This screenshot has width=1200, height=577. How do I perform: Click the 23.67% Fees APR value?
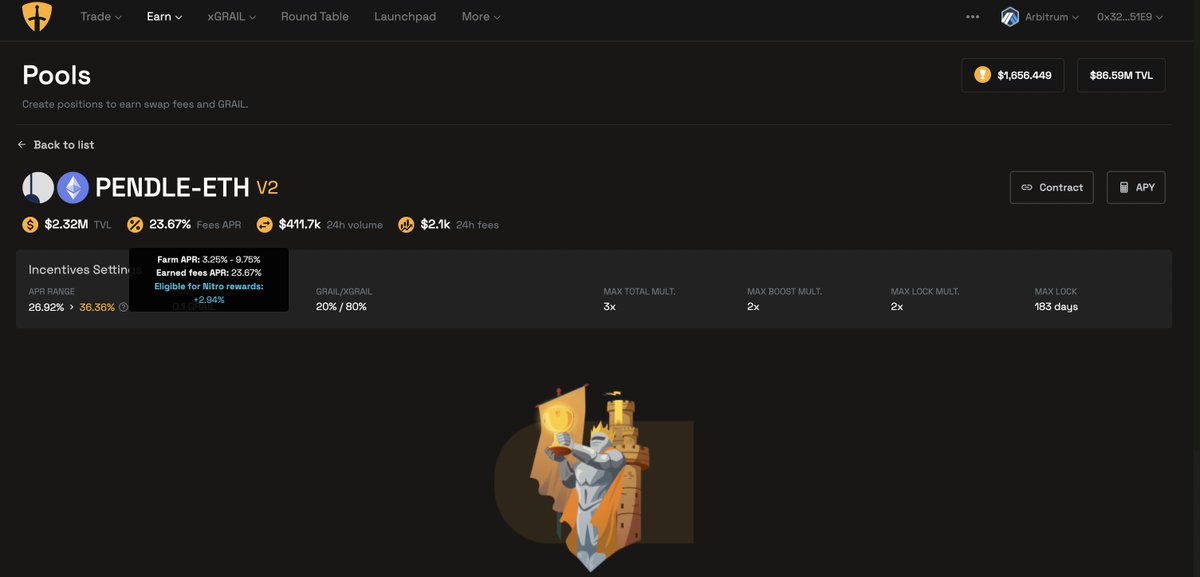[x=170, y=225]
